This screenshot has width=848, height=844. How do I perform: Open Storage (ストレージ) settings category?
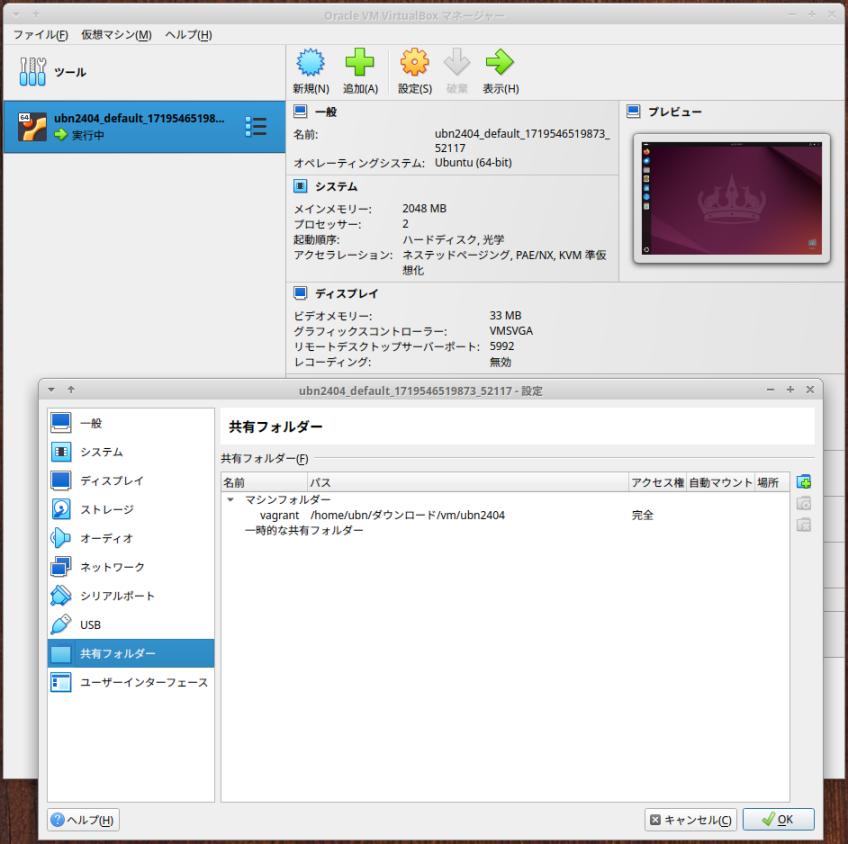(131, 509)
